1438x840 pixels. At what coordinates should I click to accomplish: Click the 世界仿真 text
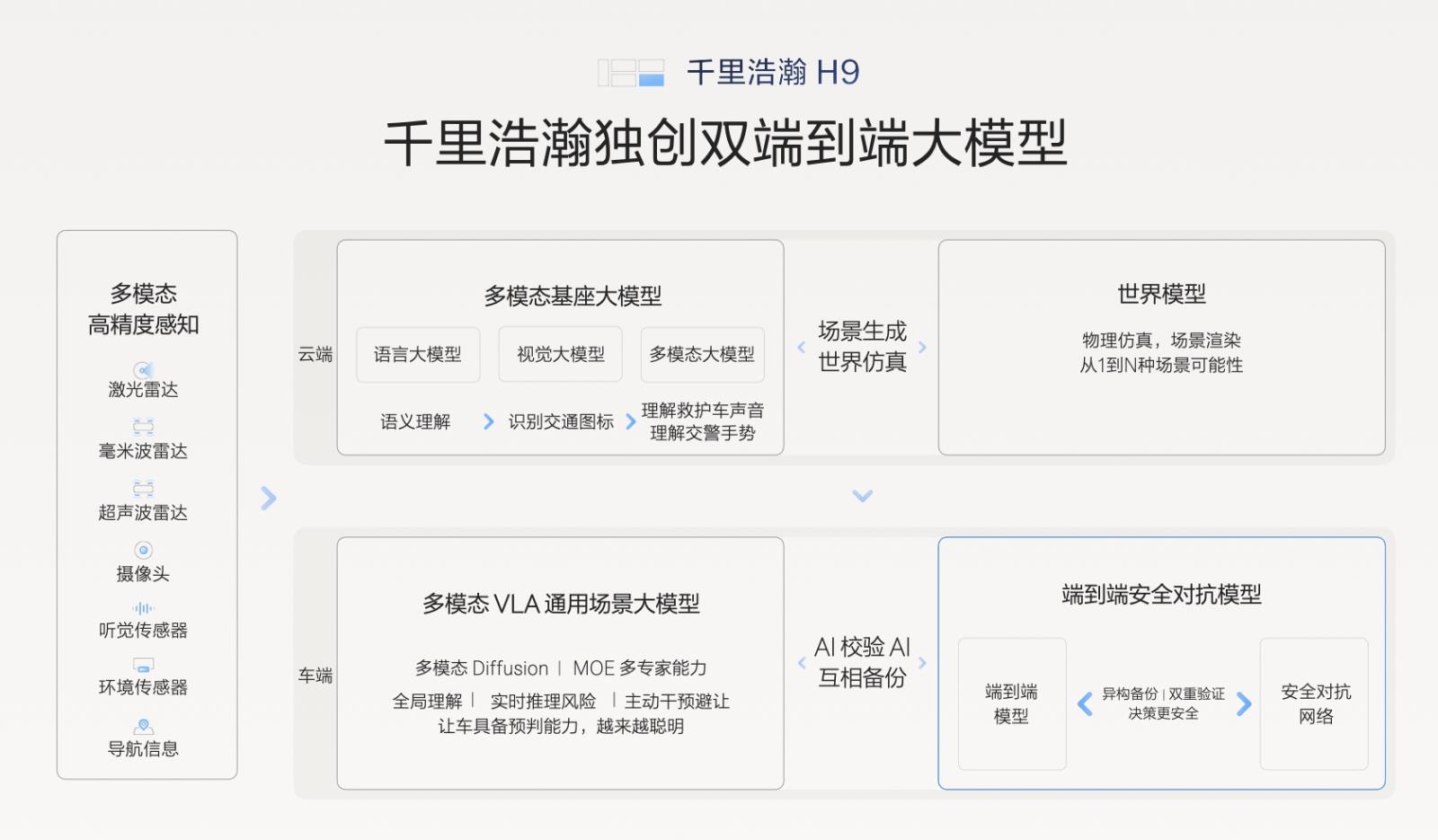point(863,362)
